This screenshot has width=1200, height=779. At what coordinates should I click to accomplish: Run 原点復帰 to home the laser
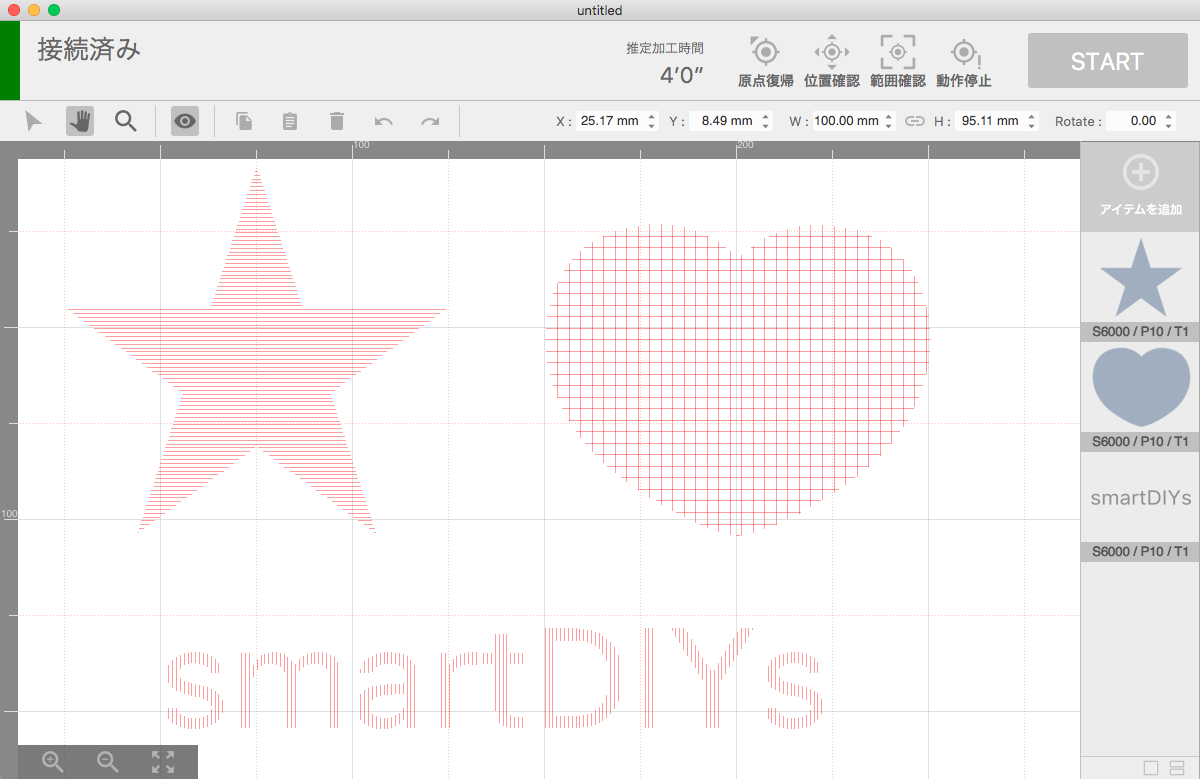click(x=766, y=61)
